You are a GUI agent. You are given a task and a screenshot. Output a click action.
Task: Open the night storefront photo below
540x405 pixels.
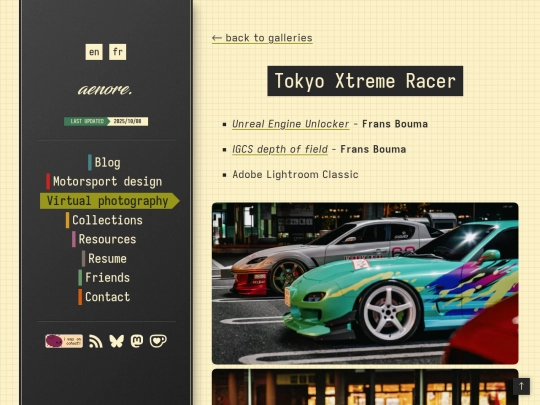[365, 387]
